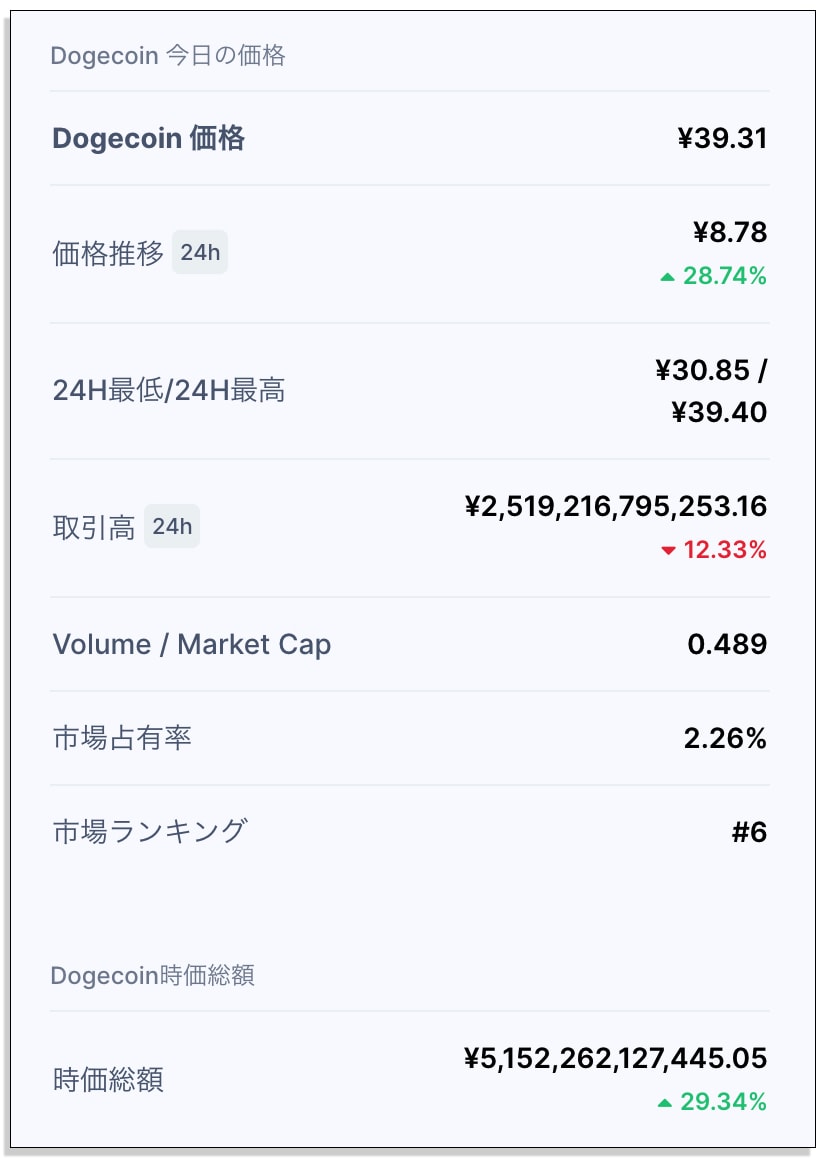This screenshot has width=826, height=1158.
Task: Click the trading volume ¥2,519,216,795,253.16
Action: point(616,507)
